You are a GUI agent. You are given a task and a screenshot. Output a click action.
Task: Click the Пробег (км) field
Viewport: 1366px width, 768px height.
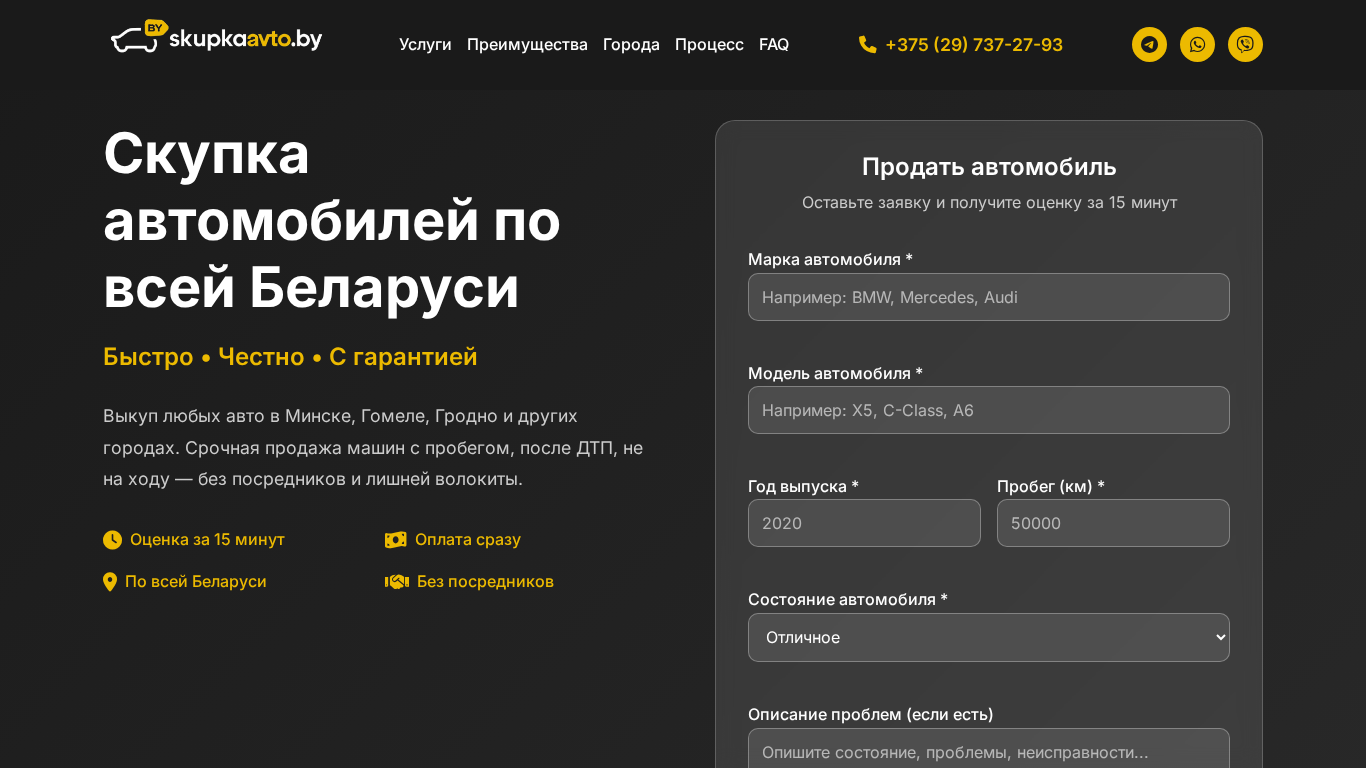click(1113, 523)
